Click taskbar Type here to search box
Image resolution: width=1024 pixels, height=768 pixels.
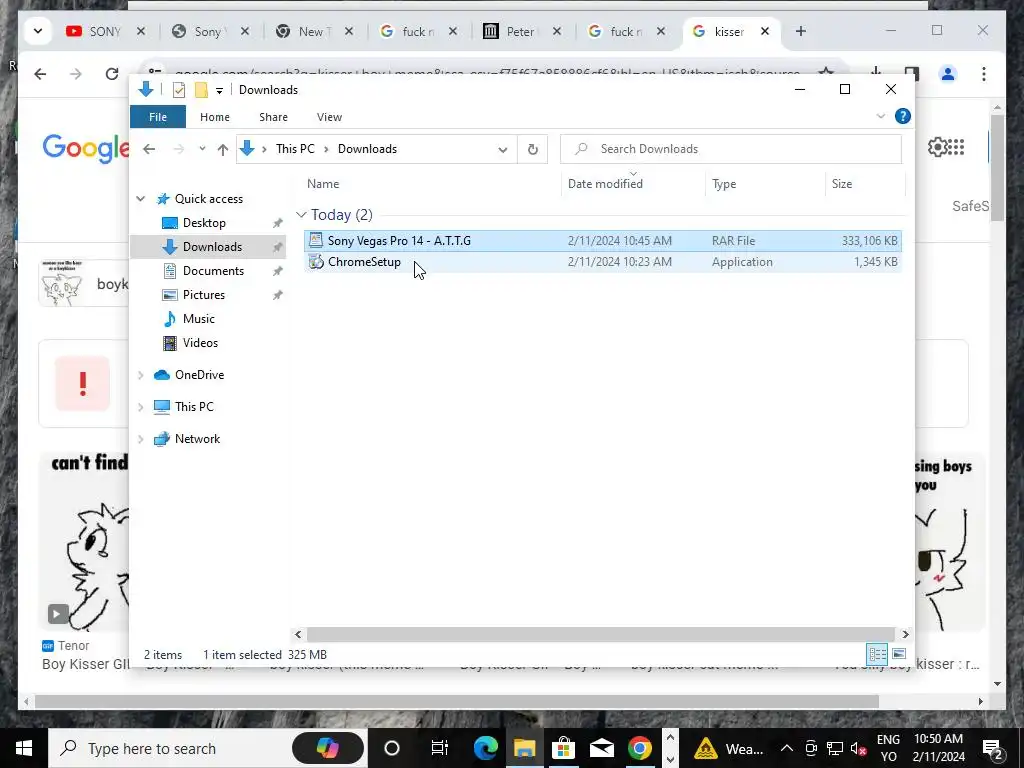[x=208, y=748]
